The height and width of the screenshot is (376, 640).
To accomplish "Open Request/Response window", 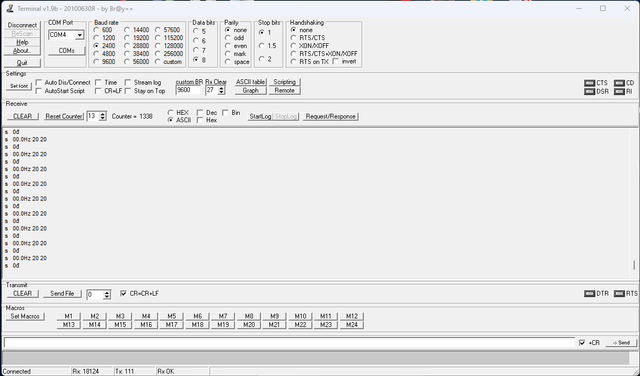I will coord(331,116).
